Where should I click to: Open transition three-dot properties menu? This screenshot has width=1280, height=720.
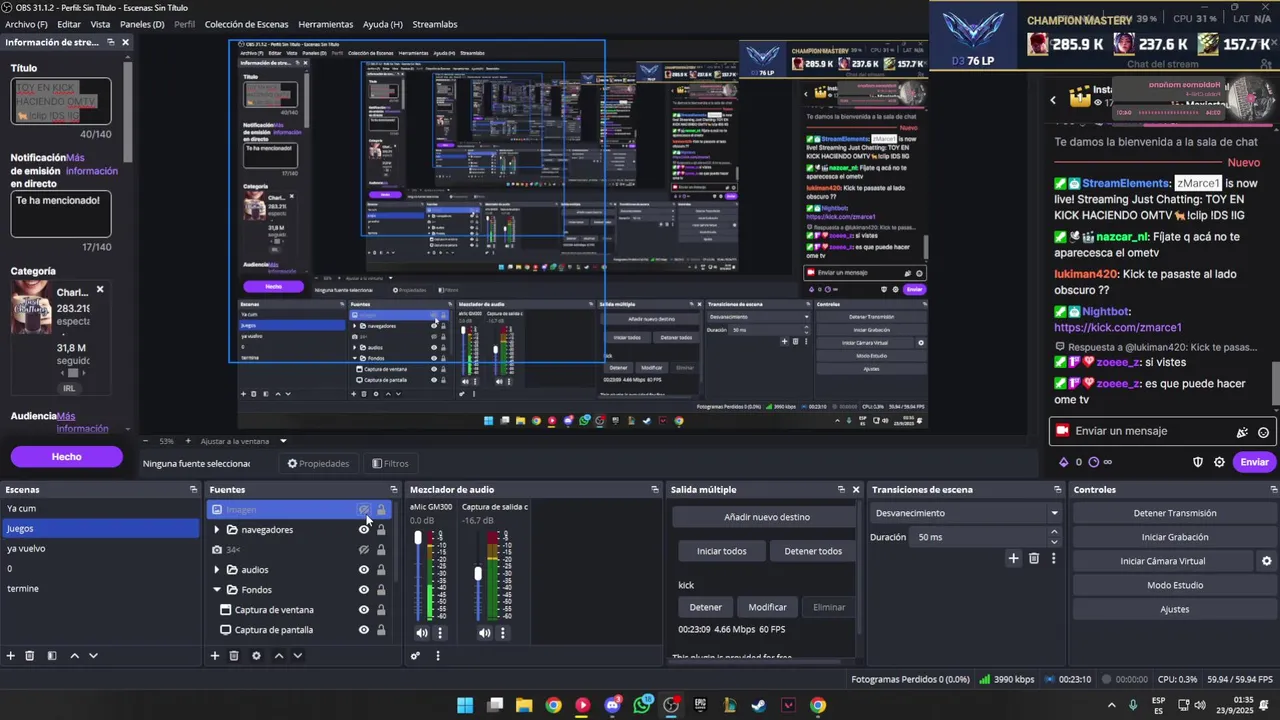pyautogui.click(x=1053, y=558)
